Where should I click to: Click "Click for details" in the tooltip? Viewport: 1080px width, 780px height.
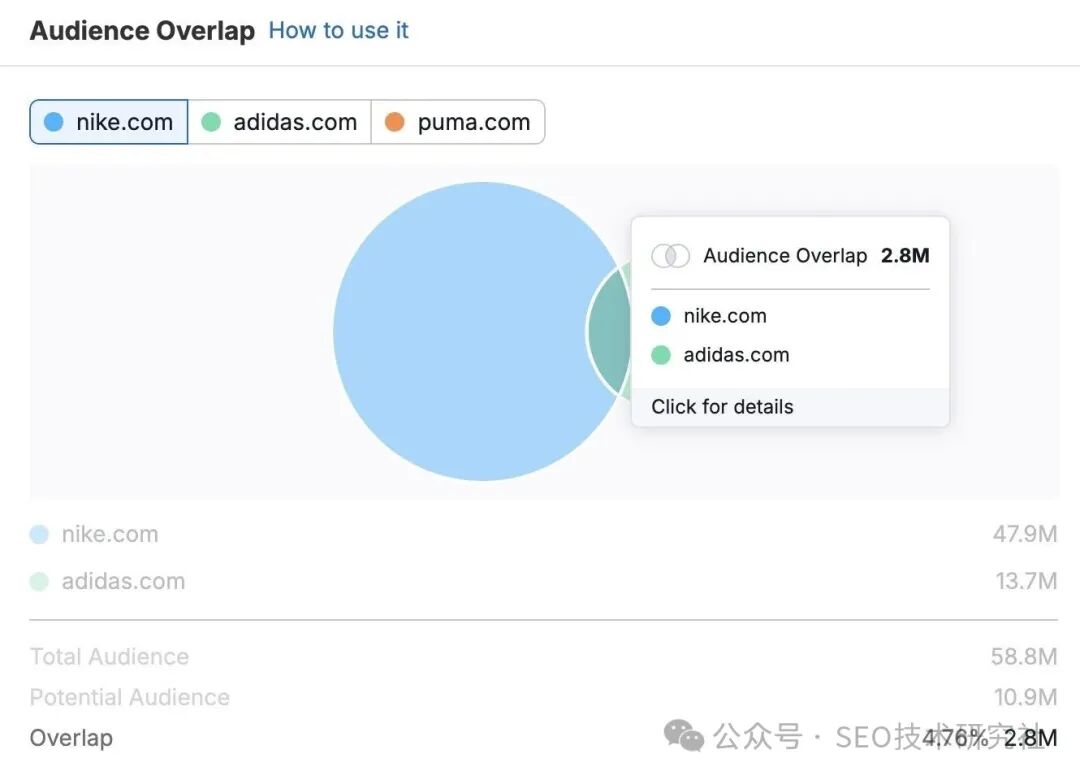[722, 407]
